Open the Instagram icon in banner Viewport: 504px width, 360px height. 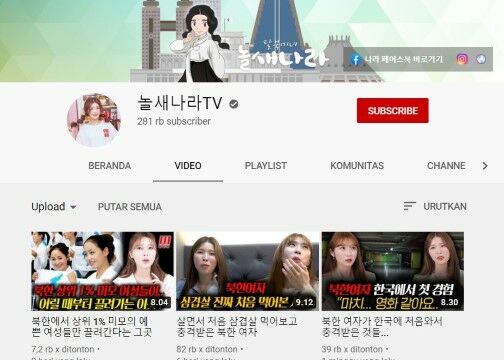click(462, 59)
